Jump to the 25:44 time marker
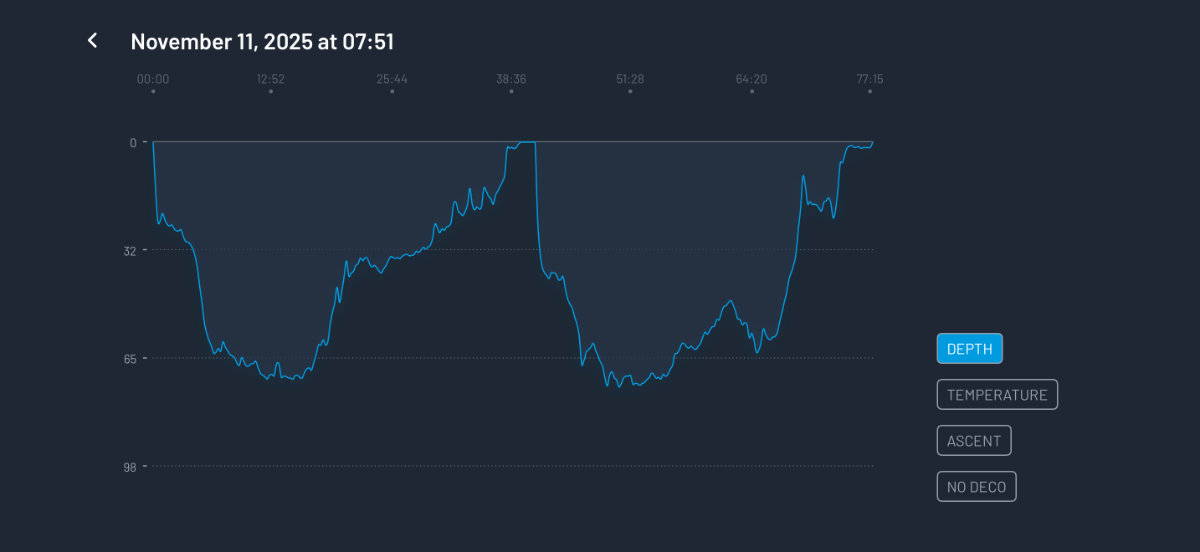 tap(392, 80)
